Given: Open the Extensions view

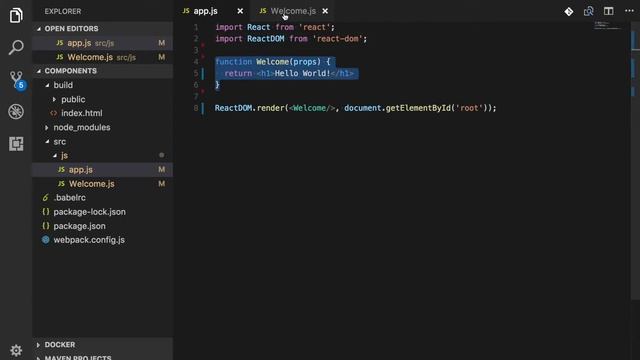Looking at the screenshot, I should tap(16, 144).
